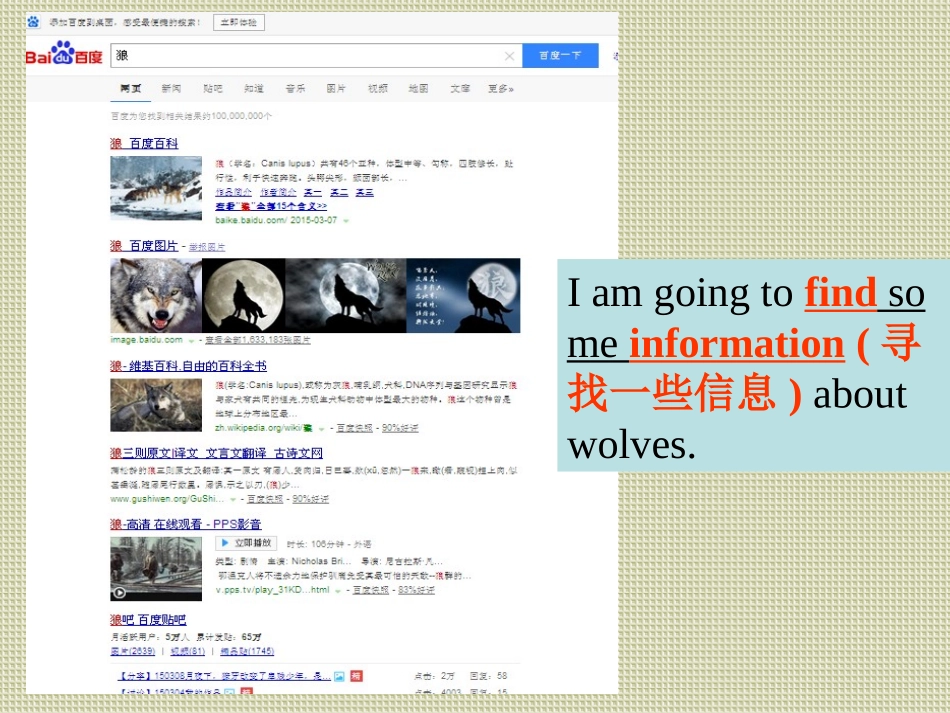This screenshot has width=950, height=713.
Task: Switch to the 新闻 news tab
Action: [x=171, y=89]
